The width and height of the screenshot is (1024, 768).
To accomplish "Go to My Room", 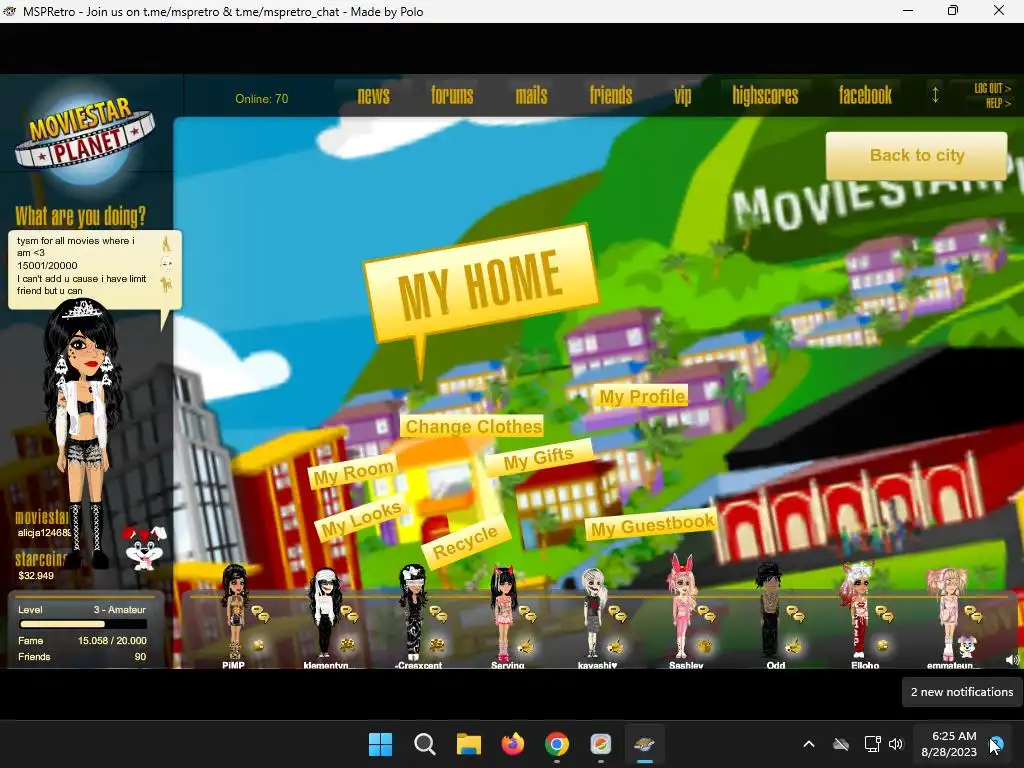I will tap(353, 472).
